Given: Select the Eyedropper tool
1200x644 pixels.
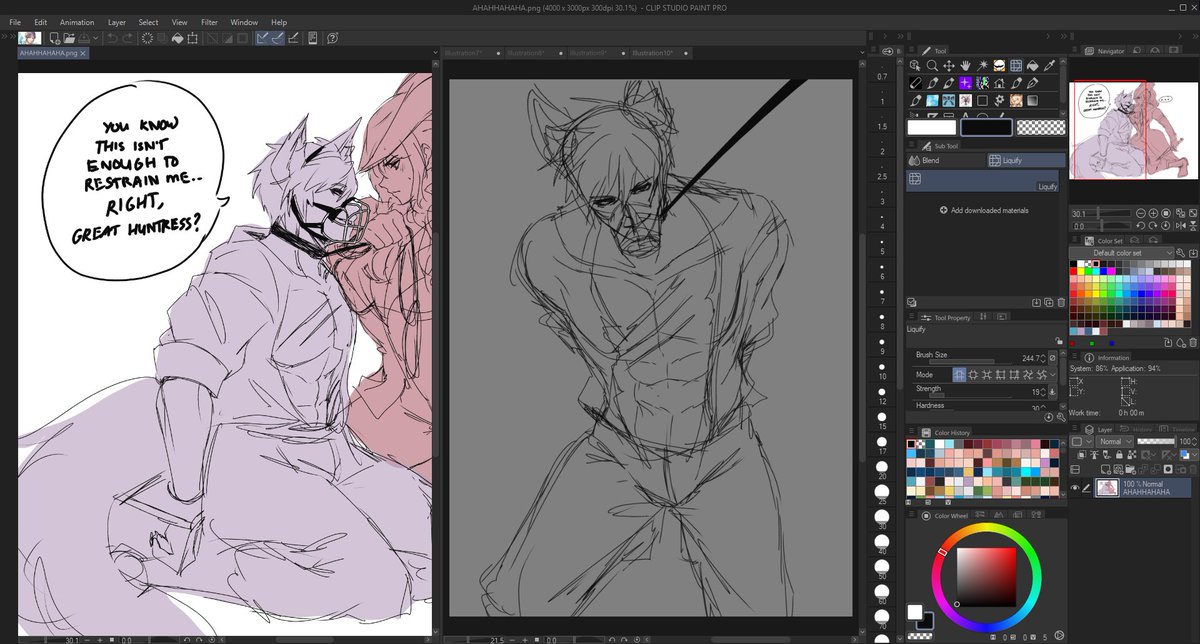Looking at the screenshot, I should [x=1049, y=65].
